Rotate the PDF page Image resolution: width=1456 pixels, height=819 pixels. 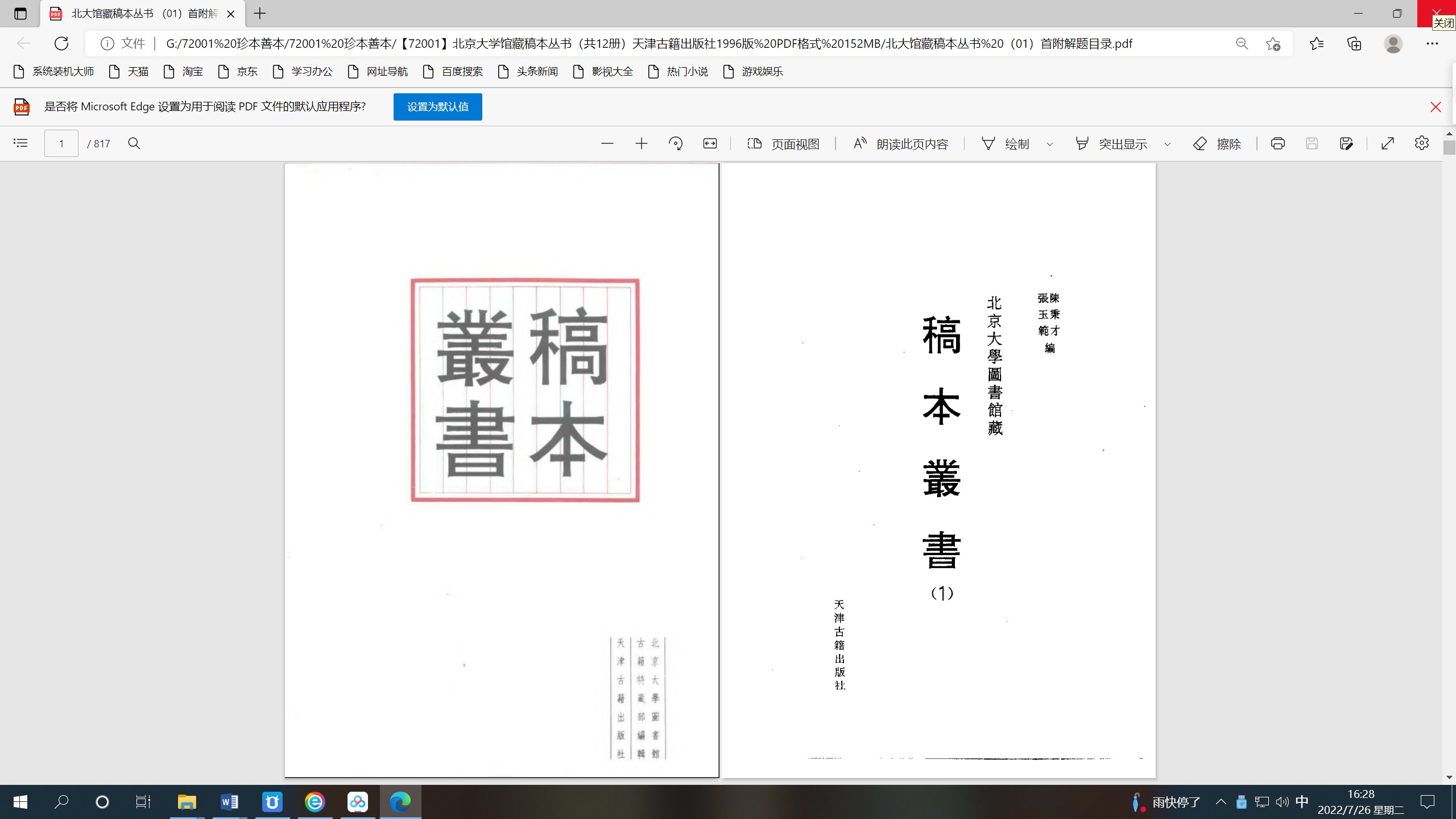676,143
